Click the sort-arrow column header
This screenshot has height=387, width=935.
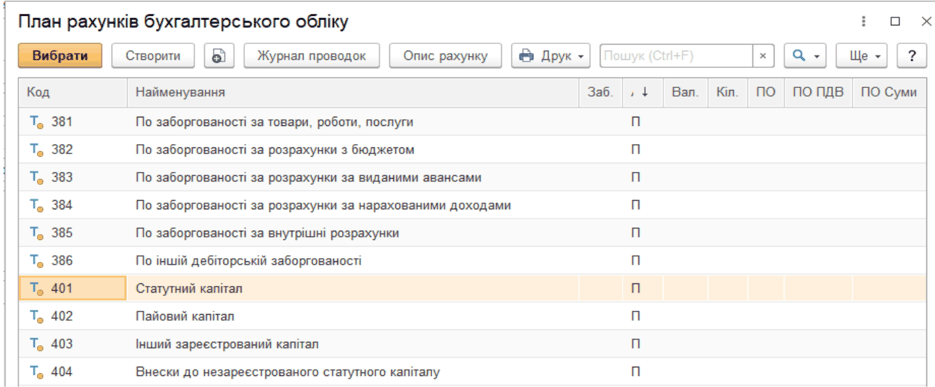(x=643, y=93)
